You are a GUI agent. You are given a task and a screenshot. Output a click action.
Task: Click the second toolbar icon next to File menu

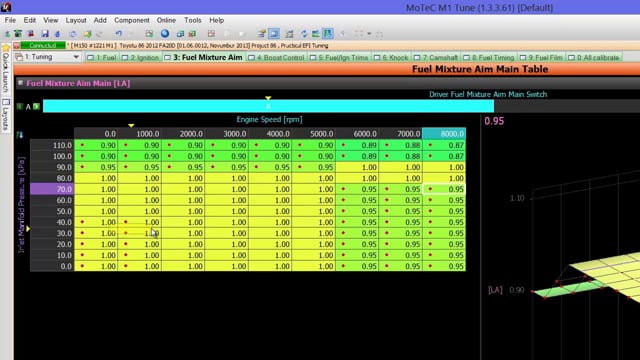(18, 34)
